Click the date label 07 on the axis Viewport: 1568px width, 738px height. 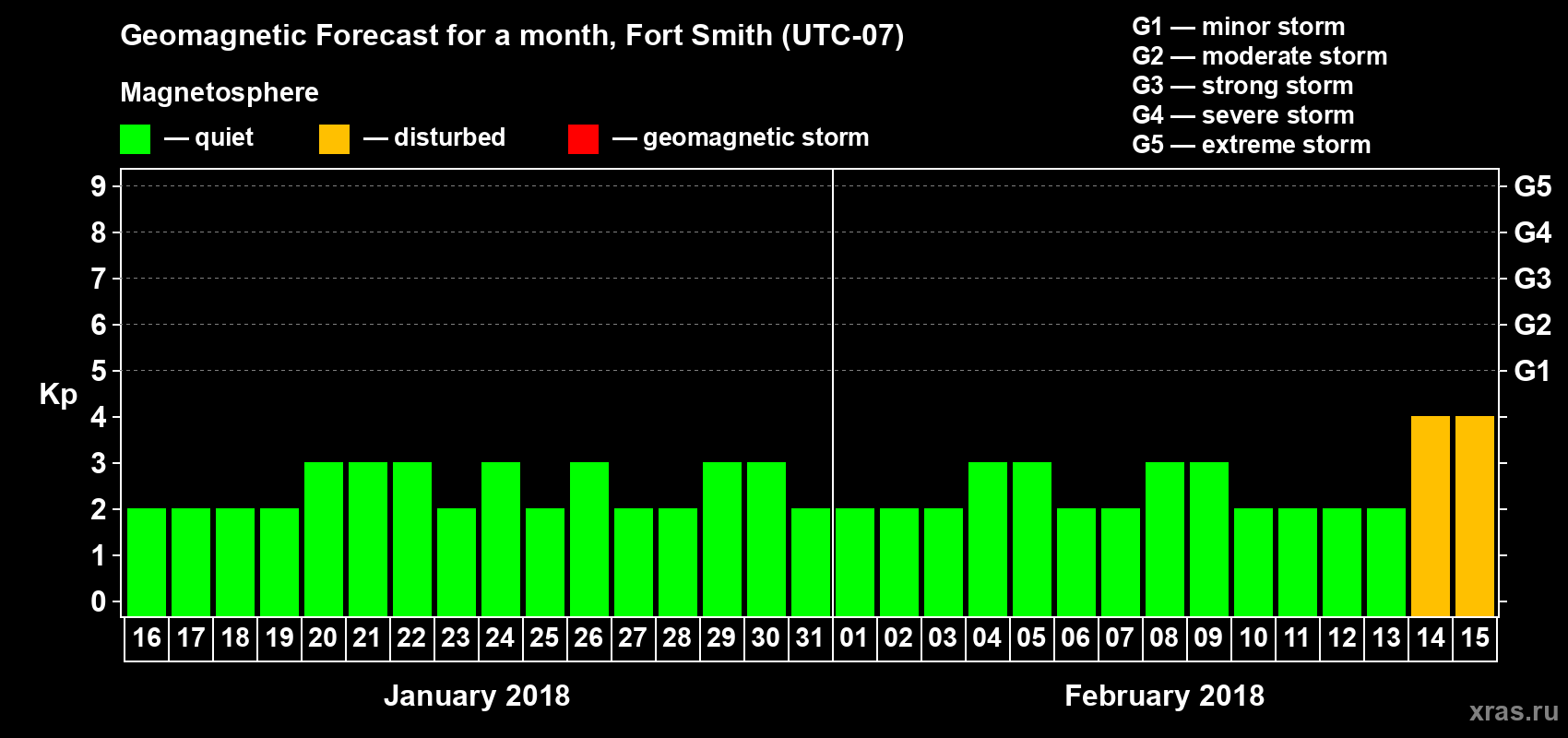(x=1121, y=638)
